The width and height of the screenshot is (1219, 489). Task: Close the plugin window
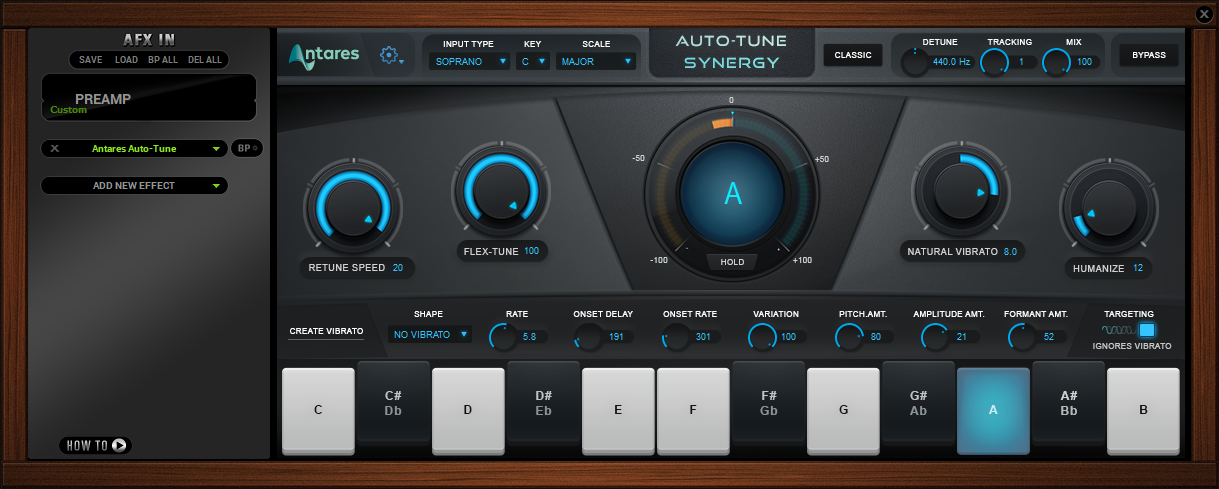coord(1204,13)
